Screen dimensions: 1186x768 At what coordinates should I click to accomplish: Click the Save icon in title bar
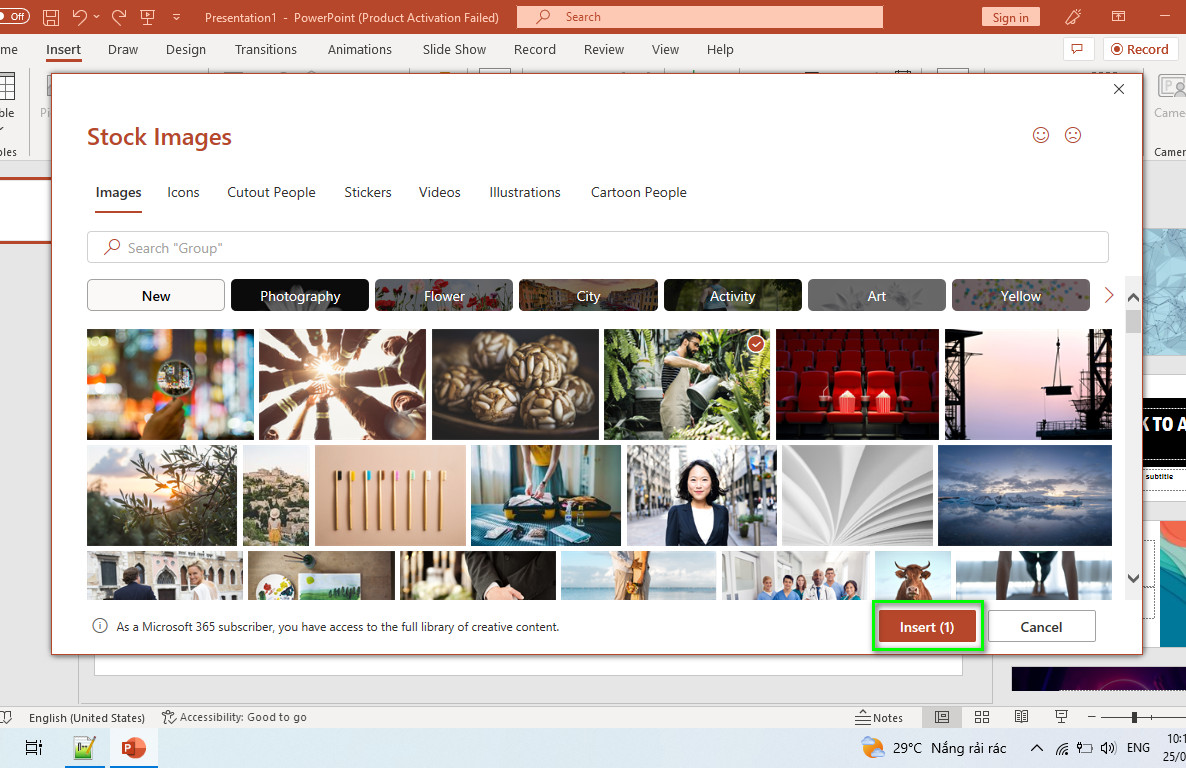point(51,17)
